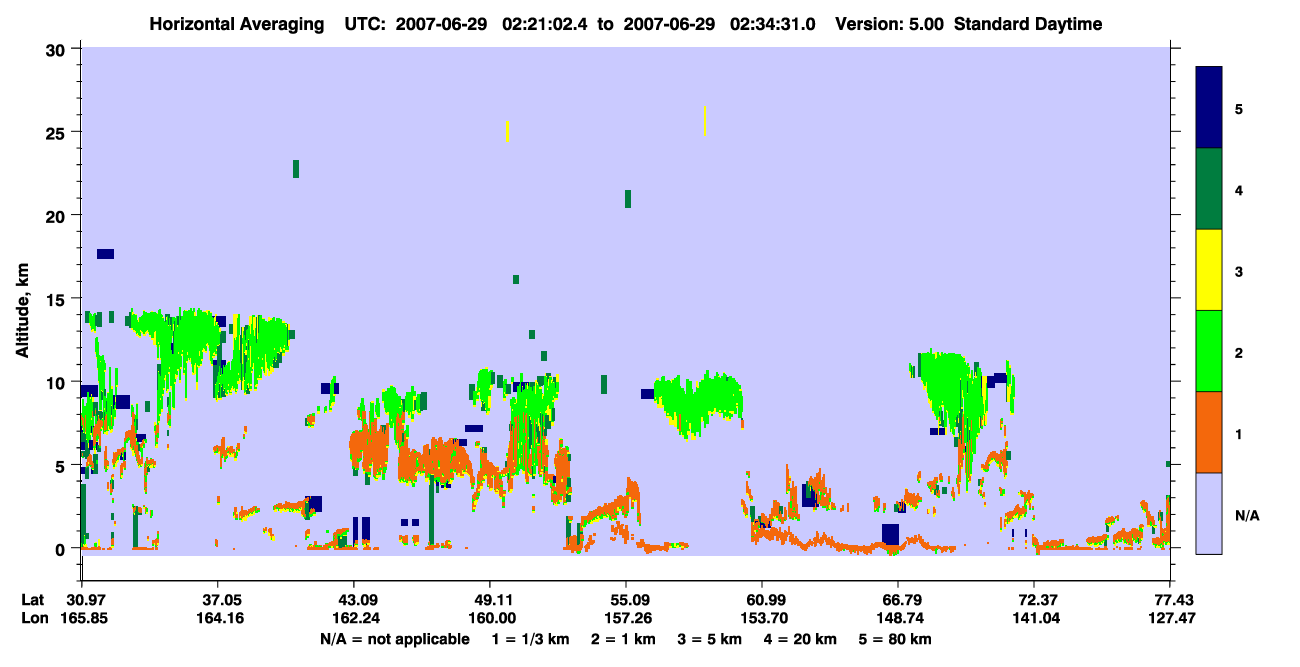Click the dark green colorbar segment labeled 4
The image size is (1300, 667).
(x=1209, y=189)
